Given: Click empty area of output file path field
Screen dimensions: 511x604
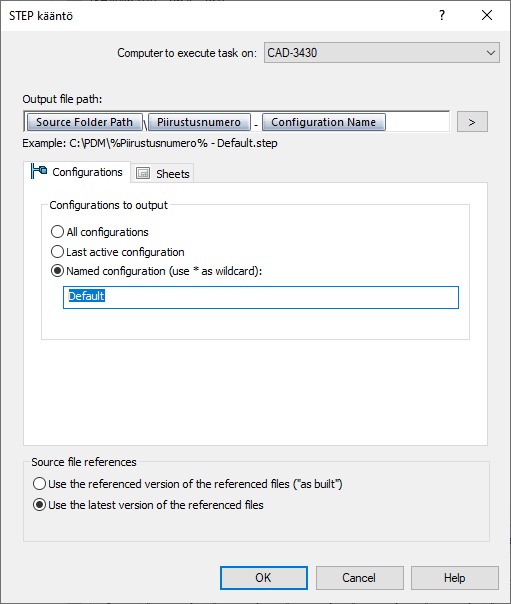Looking at the screenshot, I should point(417,122).
